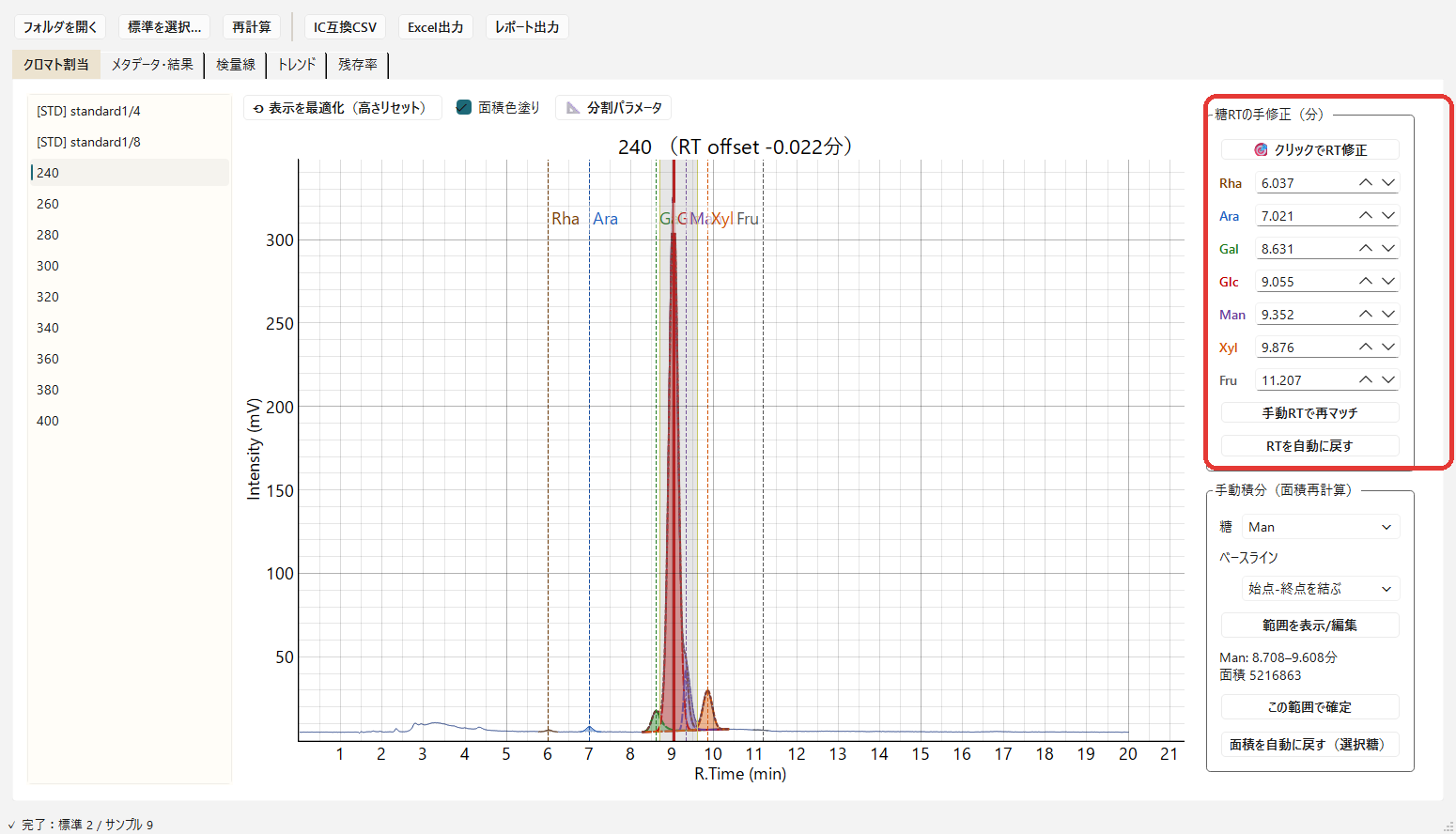Open the 残存率 tab
Viewport: 1456px width, 834px height.
pos(358,65)
